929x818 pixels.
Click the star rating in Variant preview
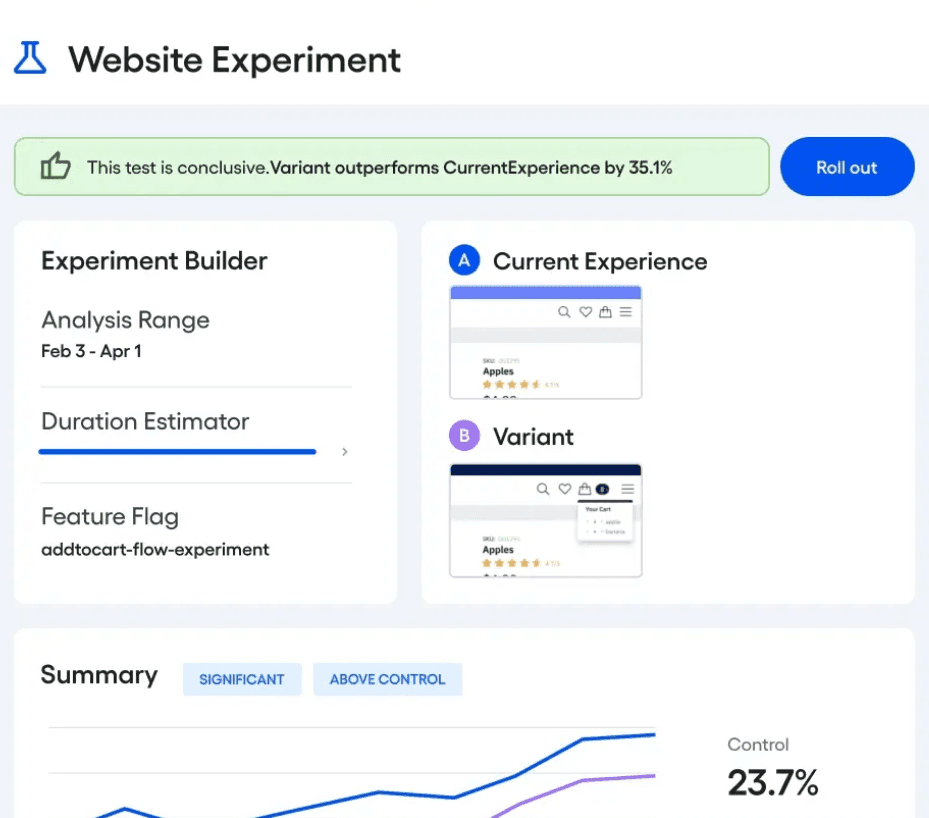(x=511, y=563)
